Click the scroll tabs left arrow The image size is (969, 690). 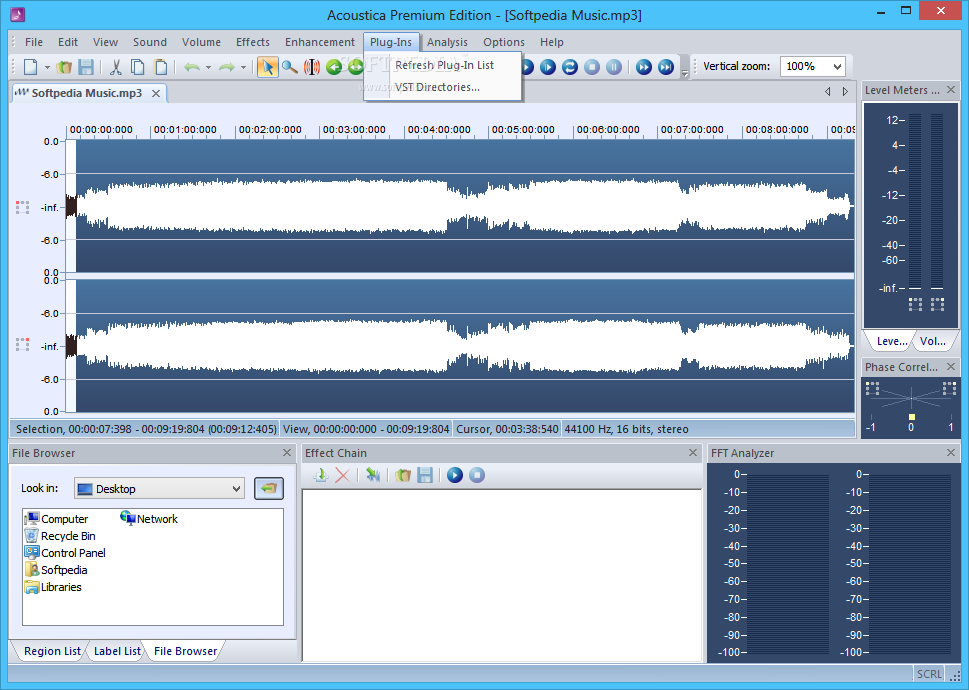827,91
